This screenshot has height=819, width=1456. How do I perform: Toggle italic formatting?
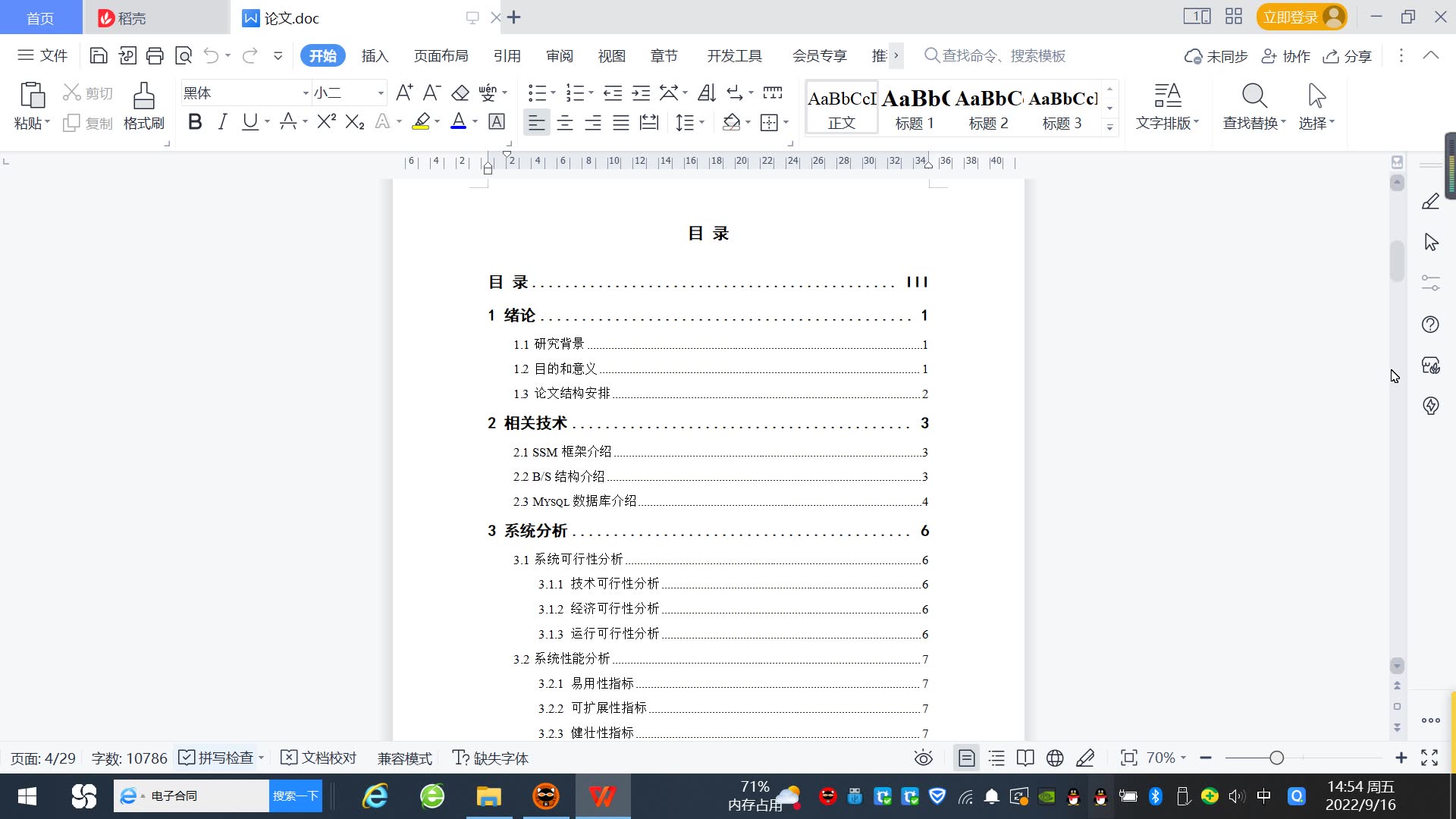(x=222, y=121)
